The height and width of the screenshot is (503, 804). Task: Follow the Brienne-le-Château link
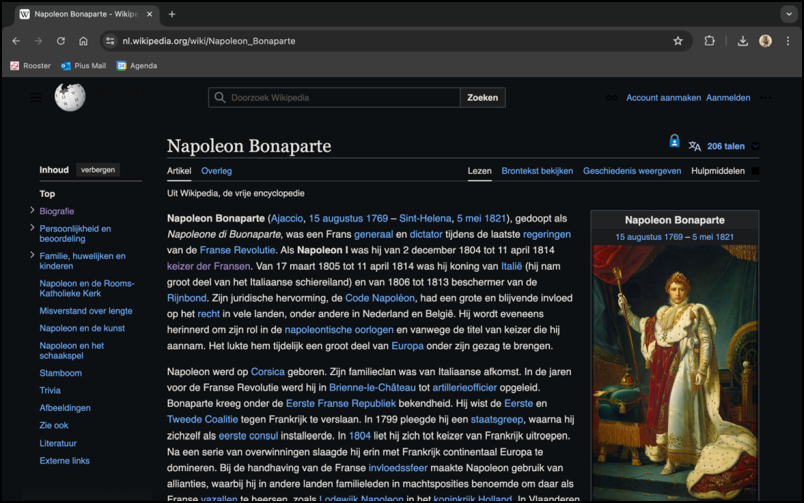coord(372,388)
